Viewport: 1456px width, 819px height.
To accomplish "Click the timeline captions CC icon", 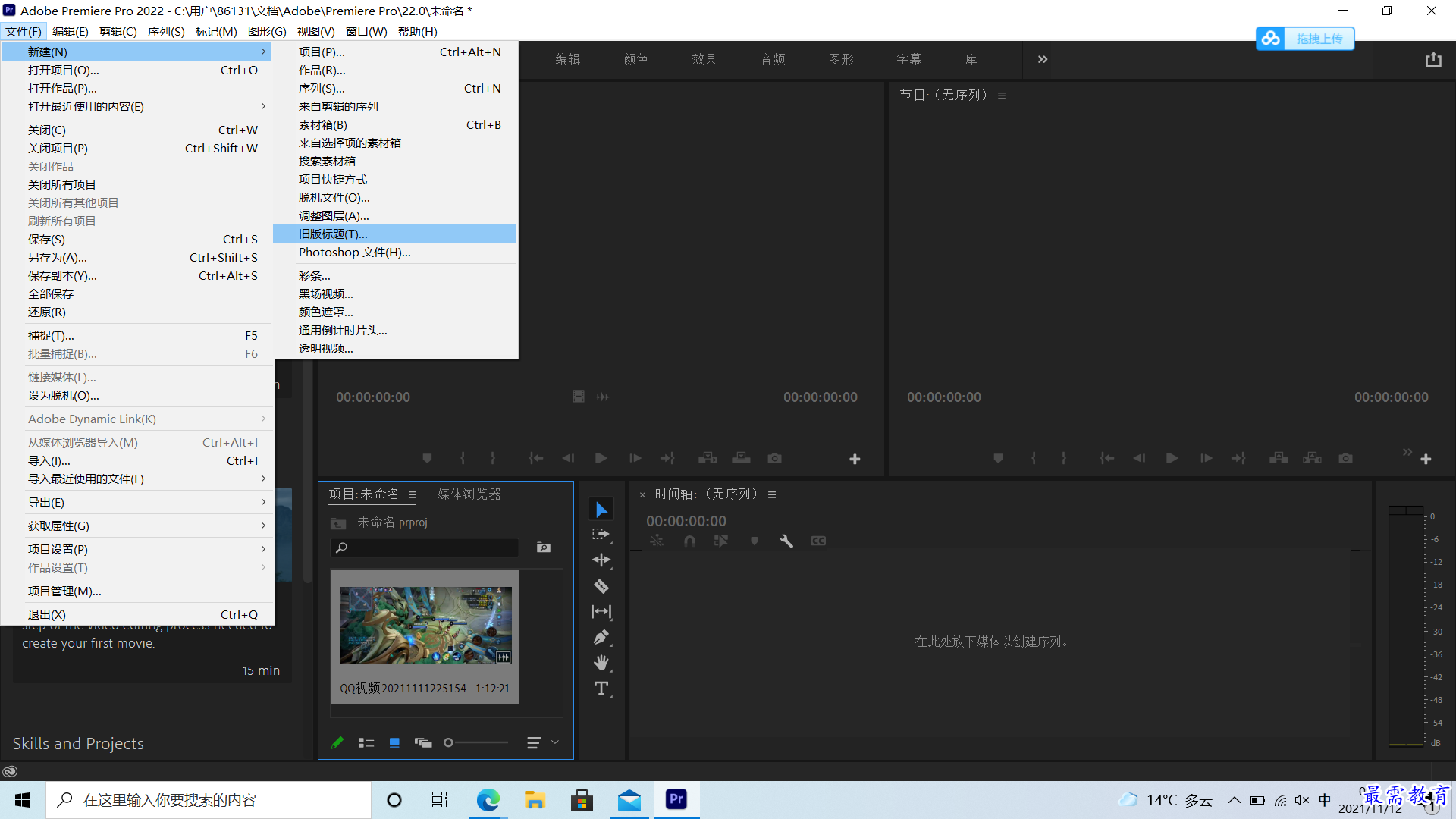I will click(x=818, y=541).
